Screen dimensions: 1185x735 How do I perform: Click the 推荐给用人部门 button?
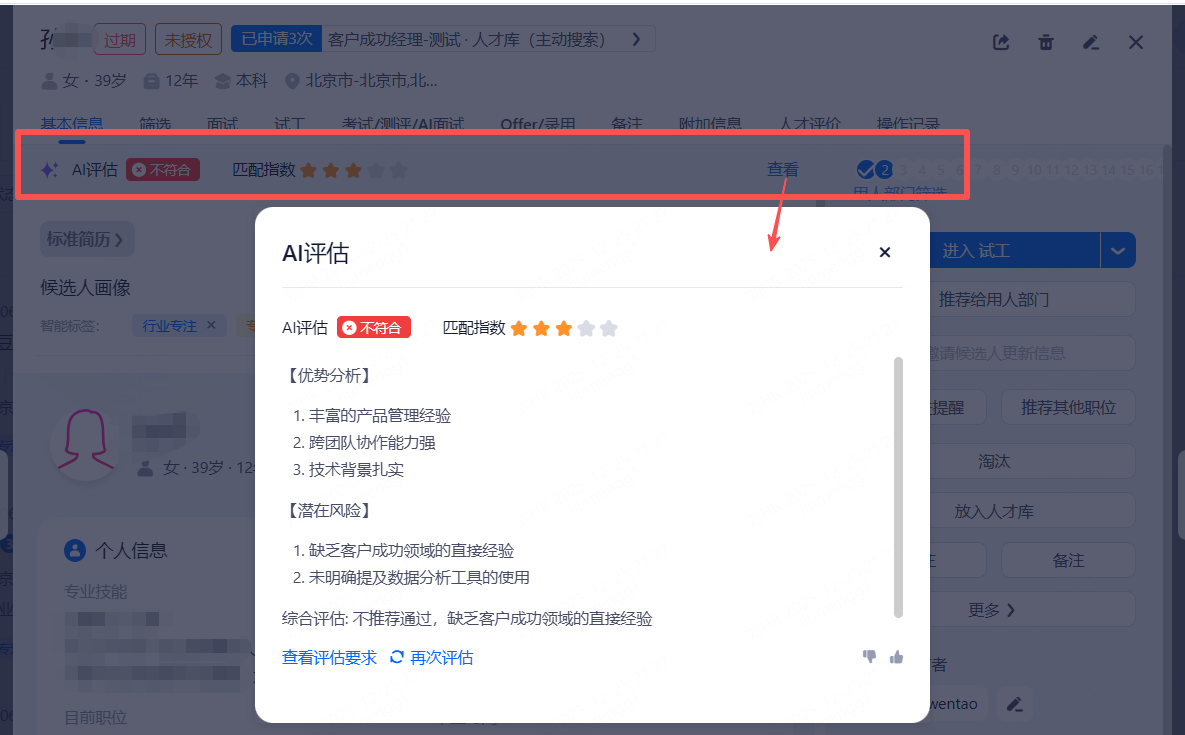click(x=1032, y=300)
